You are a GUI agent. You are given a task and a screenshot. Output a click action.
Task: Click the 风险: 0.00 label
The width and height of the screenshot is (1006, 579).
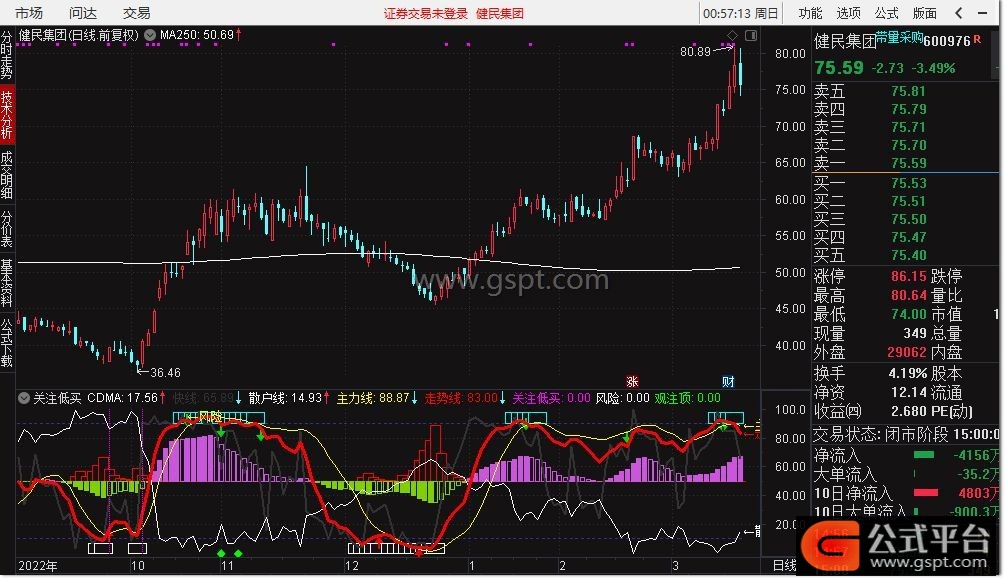coord(622,398)
